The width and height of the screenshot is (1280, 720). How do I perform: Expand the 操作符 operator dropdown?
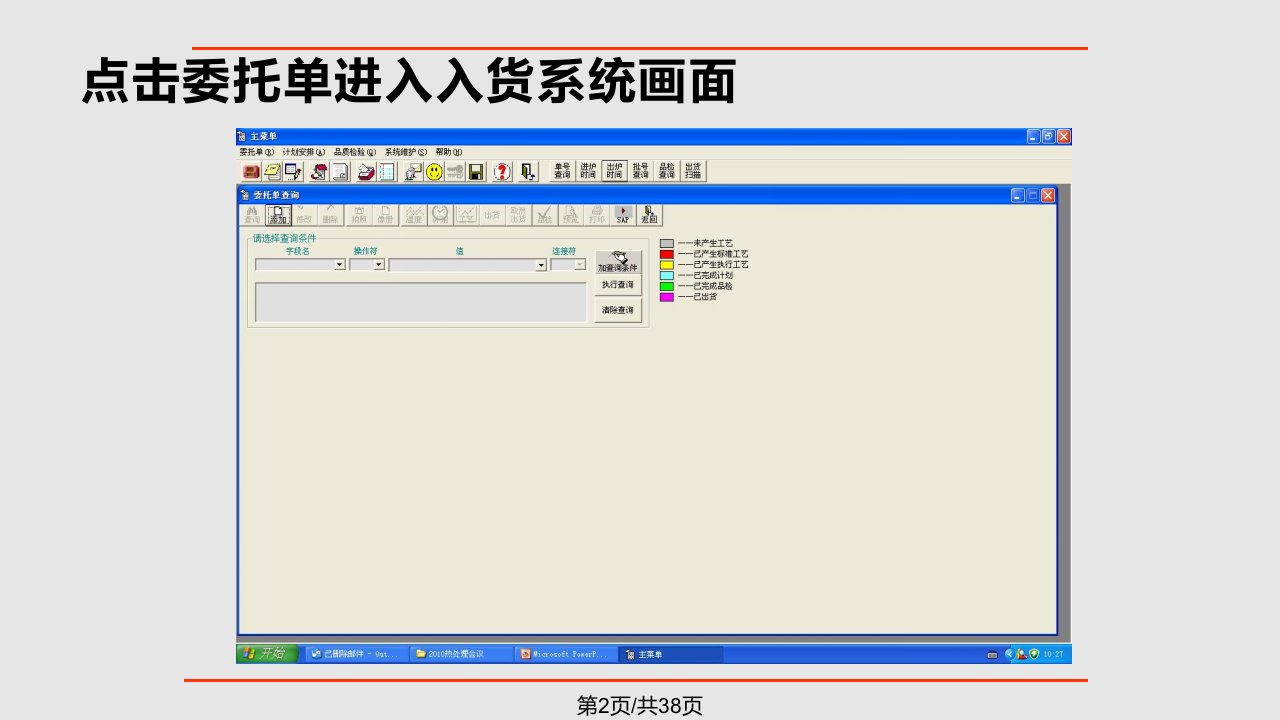click(379, 265)
